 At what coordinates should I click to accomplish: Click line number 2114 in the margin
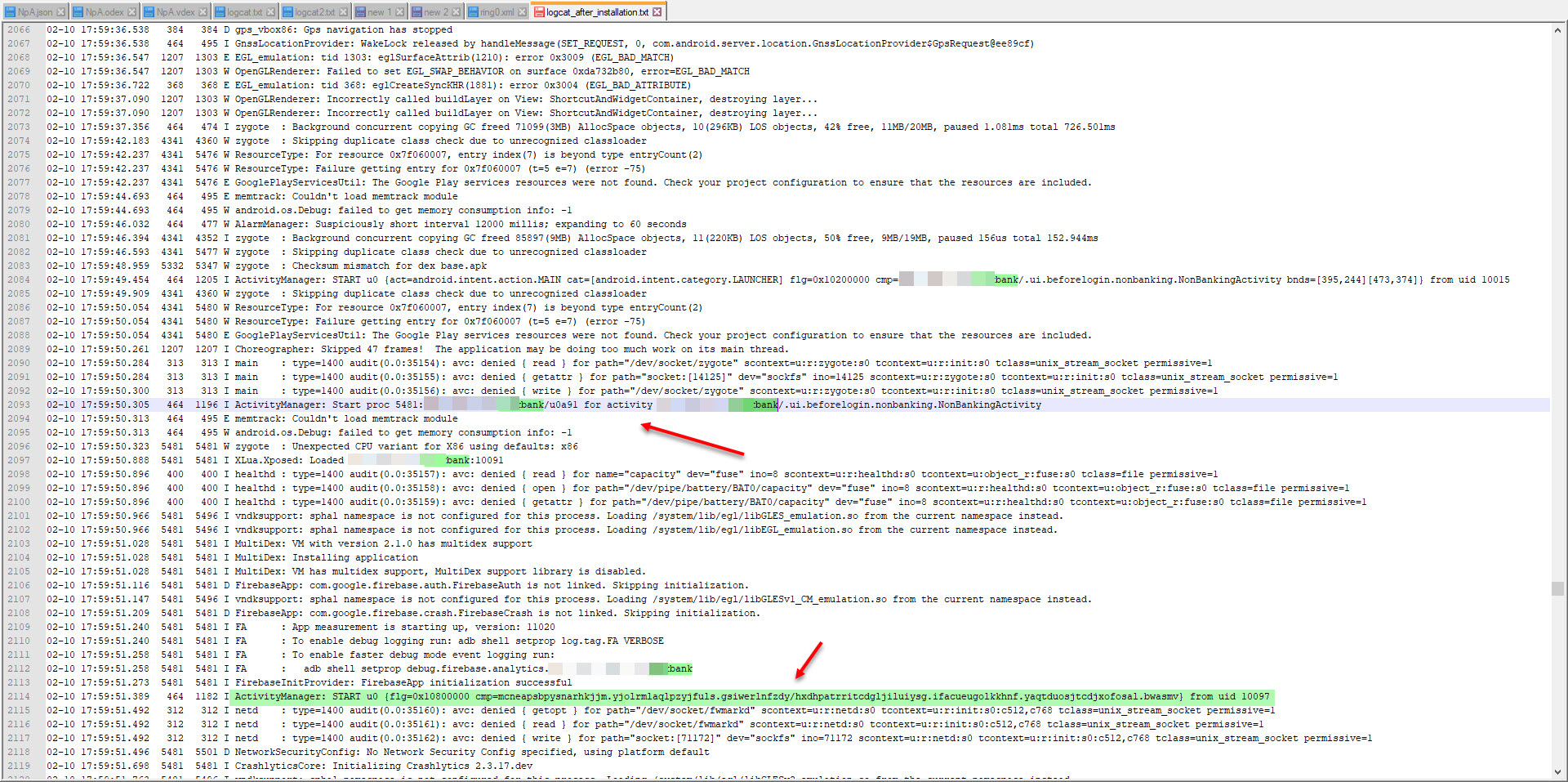tap(19, 696)
